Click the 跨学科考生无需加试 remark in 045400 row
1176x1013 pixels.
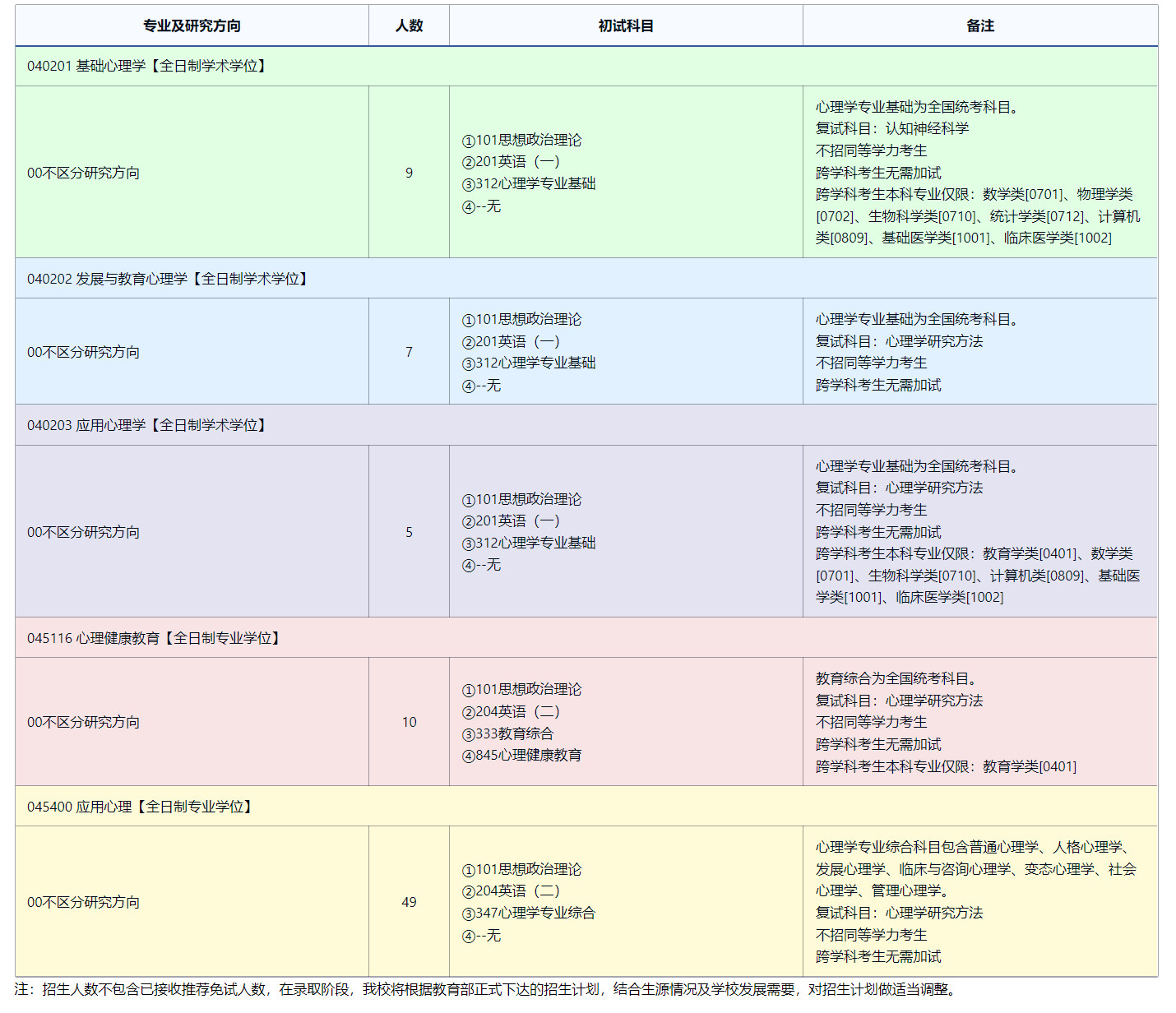coord(878,956)
